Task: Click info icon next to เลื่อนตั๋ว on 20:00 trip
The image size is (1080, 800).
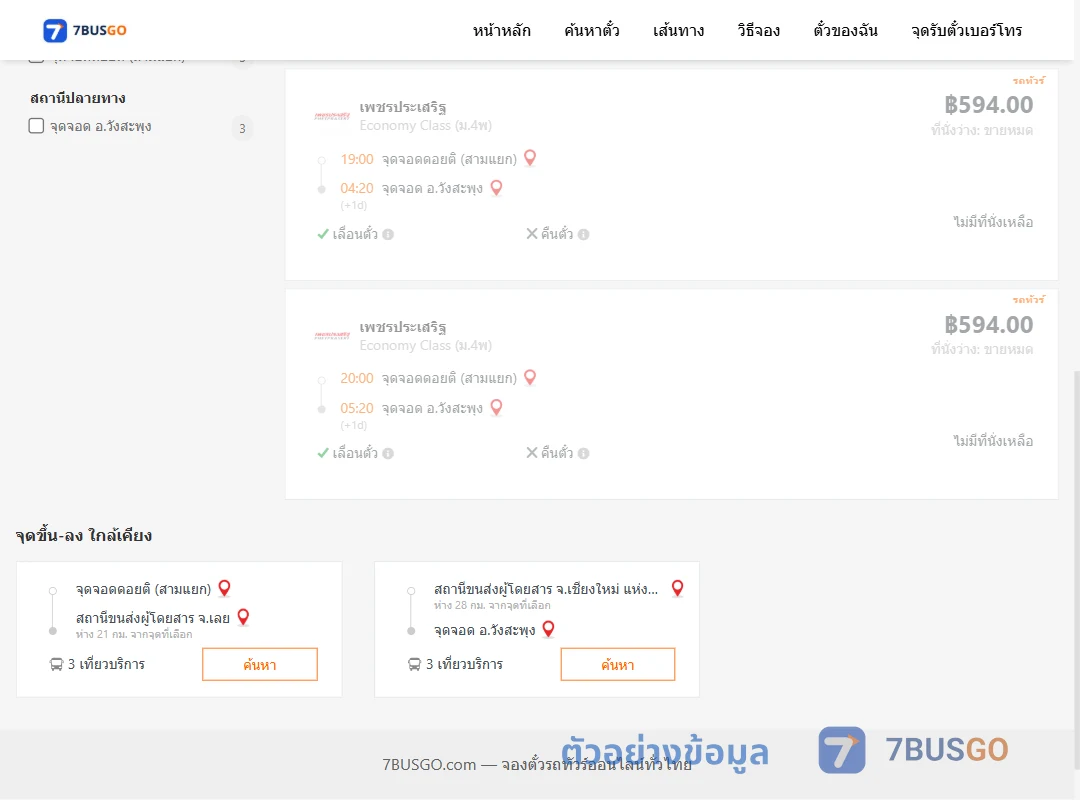Action: 388,453
